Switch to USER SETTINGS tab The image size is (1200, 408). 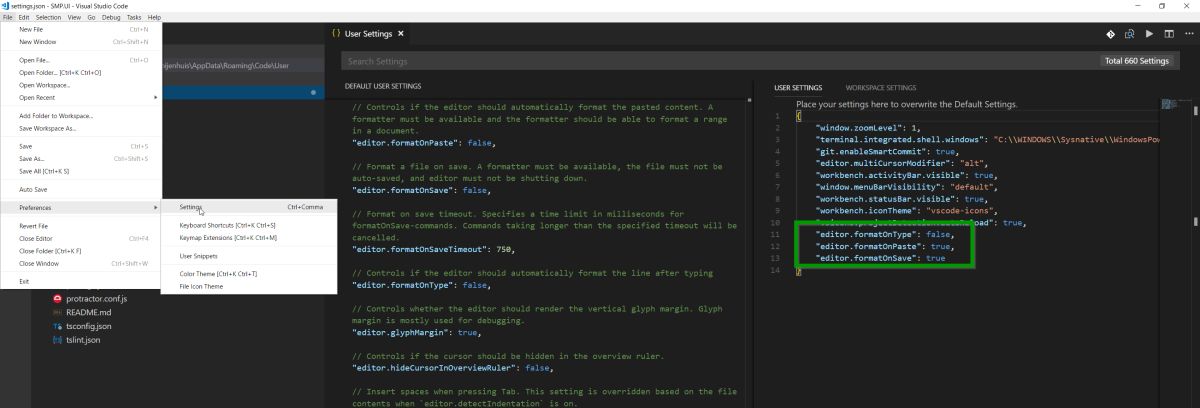pyautogui.click(x=798, y=88)
